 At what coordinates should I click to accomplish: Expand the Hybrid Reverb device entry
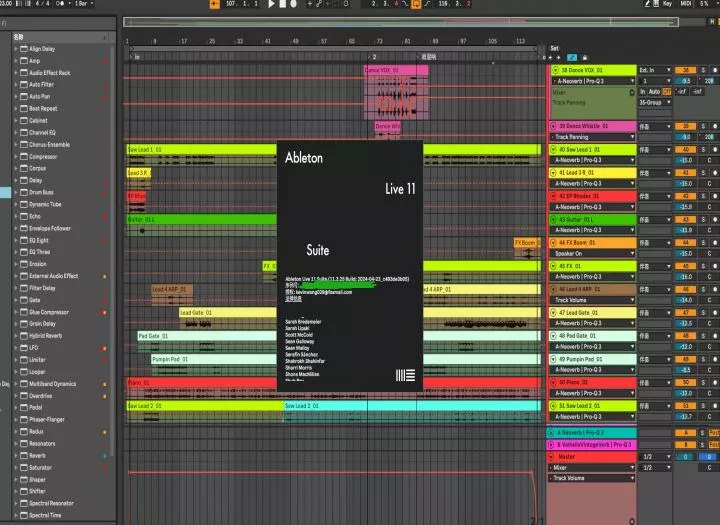16,336
